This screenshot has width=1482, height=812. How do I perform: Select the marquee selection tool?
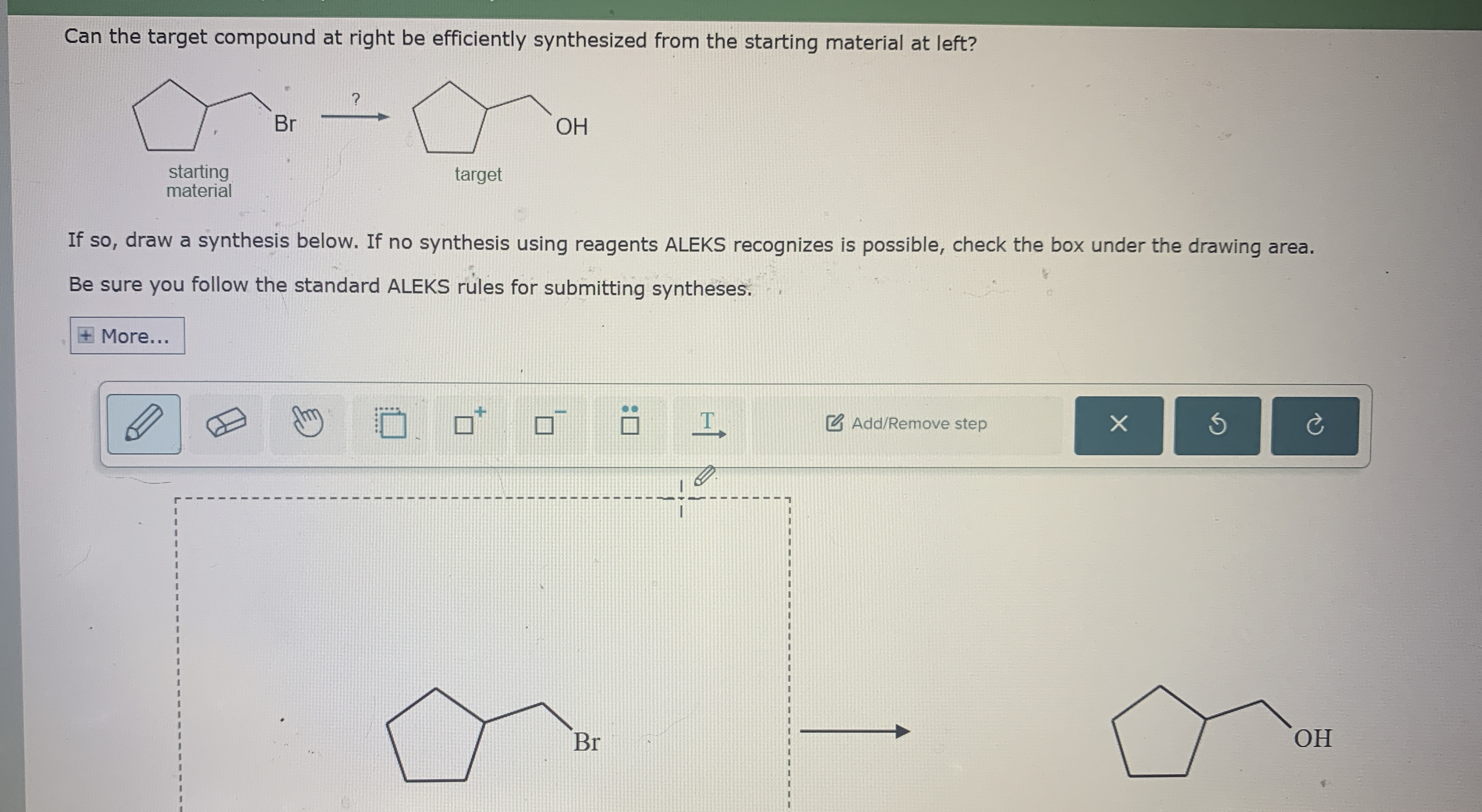390,424
